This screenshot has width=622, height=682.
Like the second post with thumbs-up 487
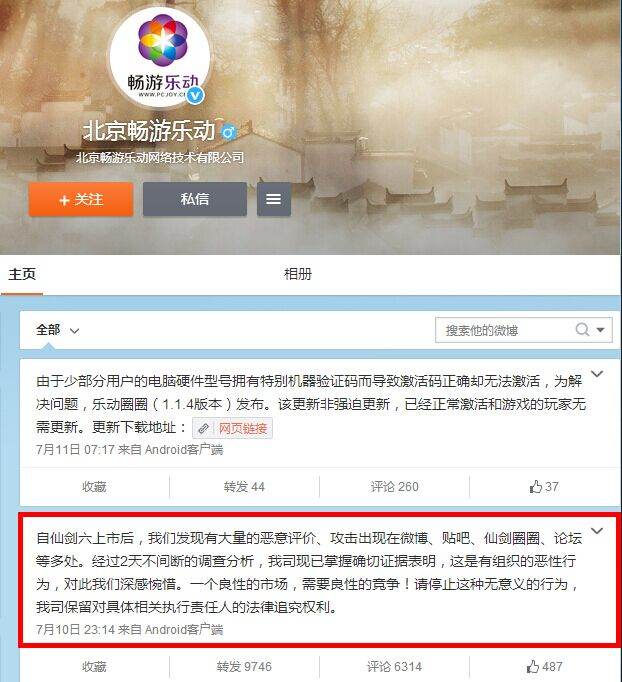pyautogui.click(x=544, y=666)
